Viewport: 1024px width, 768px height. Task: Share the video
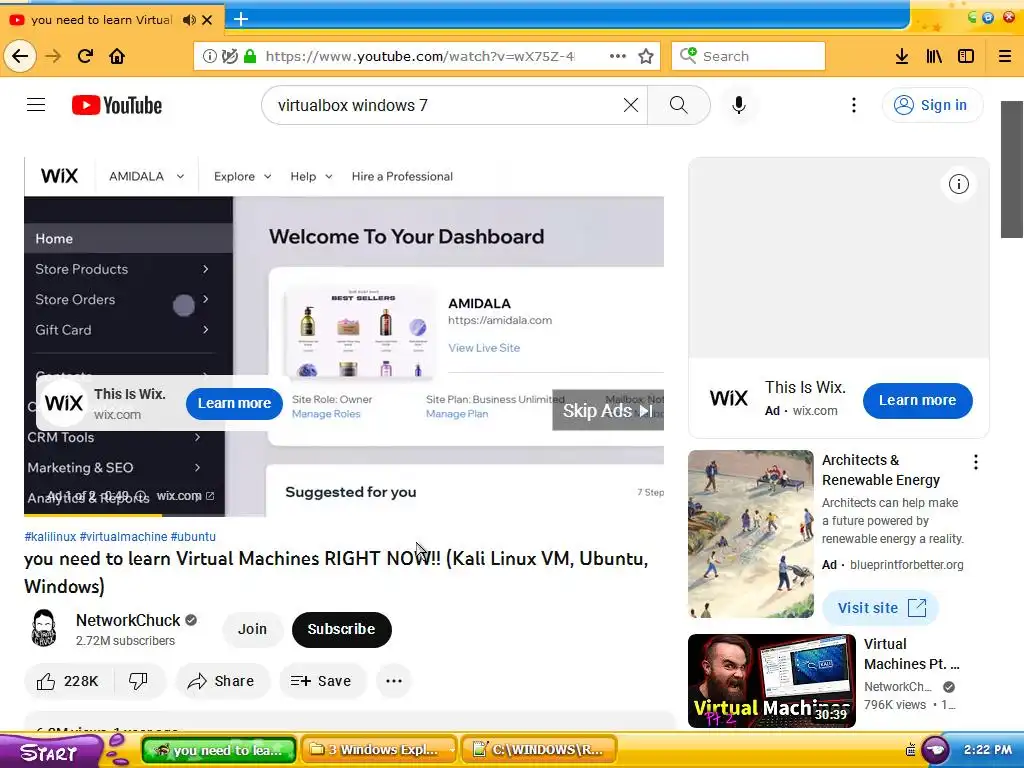click(221, 681)
